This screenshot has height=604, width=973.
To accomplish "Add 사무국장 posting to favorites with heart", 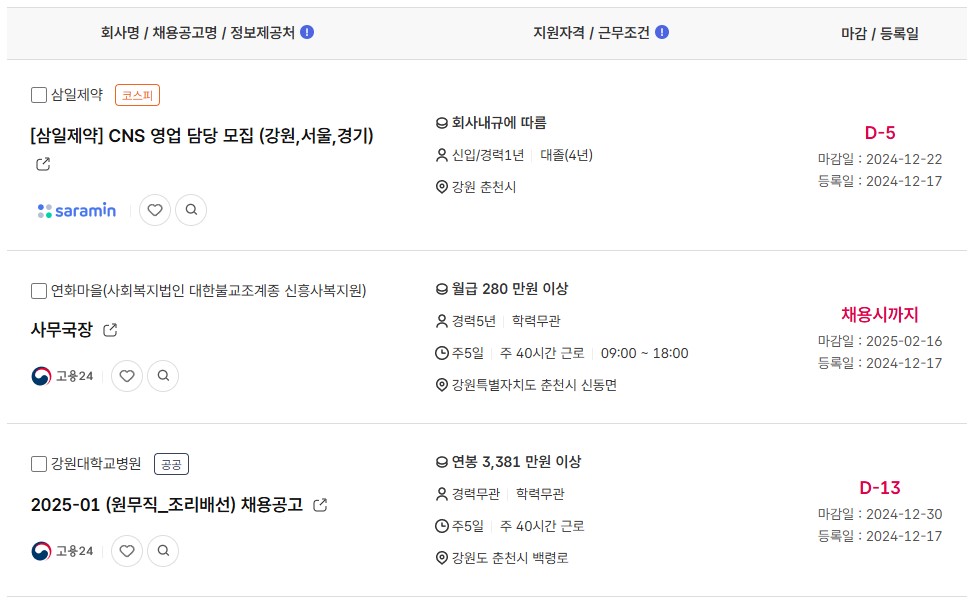I will 127,376.
